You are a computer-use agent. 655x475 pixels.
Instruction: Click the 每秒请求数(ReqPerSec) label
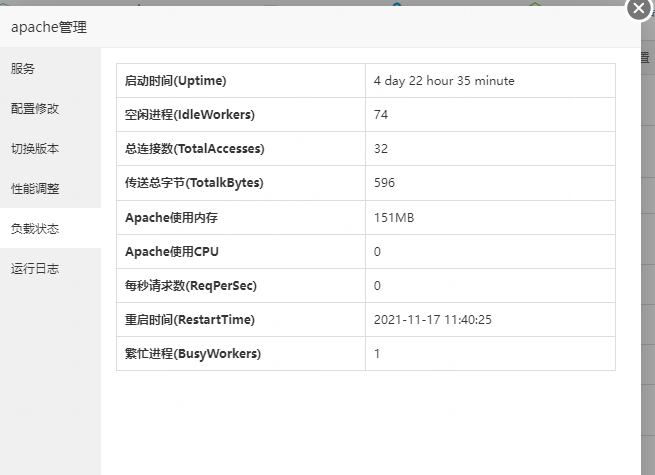coord(191,286)
